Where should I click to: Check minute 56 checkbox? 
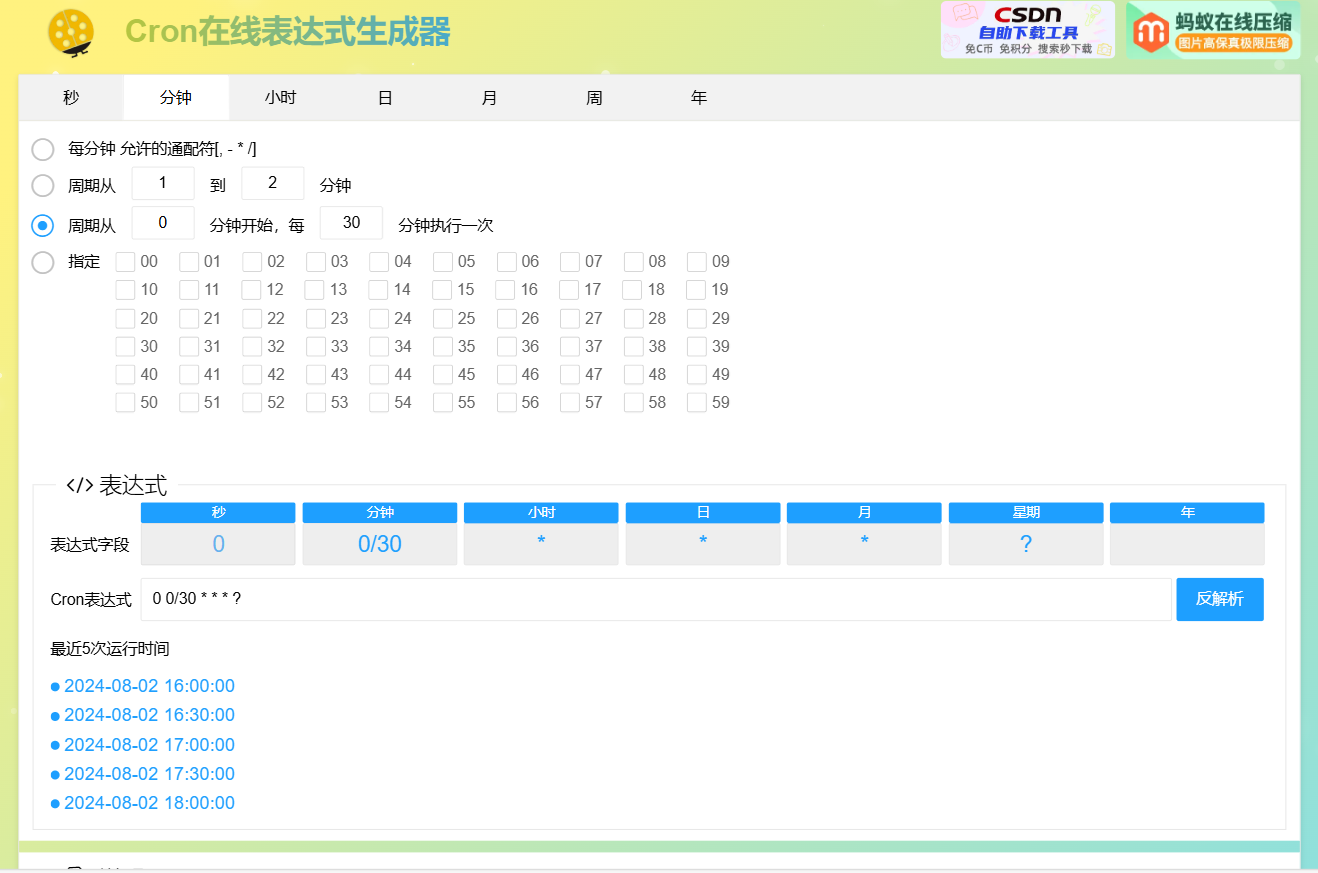pyautogui.click(x=507, y=403)
